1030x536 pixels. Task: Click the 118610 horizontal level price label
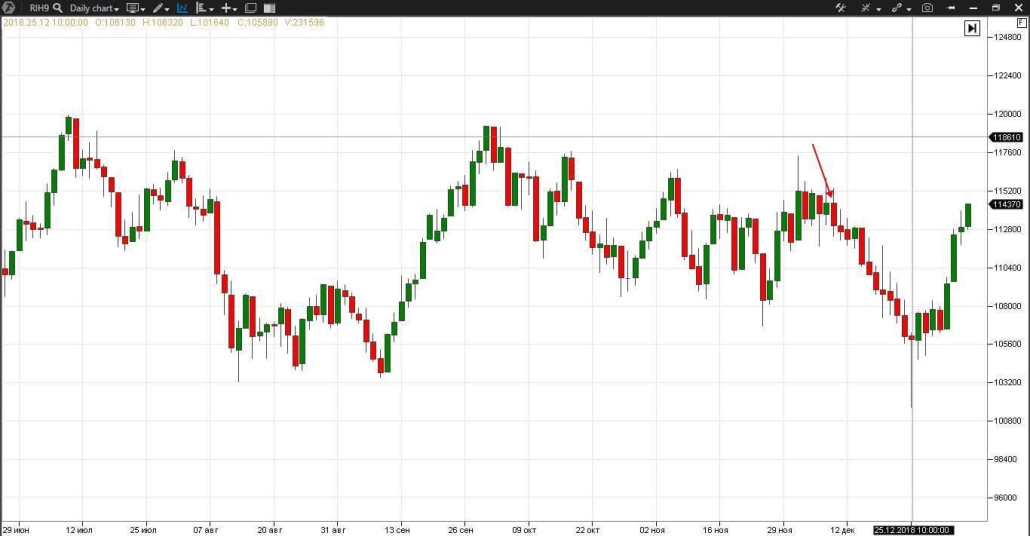pos(1005,137)
